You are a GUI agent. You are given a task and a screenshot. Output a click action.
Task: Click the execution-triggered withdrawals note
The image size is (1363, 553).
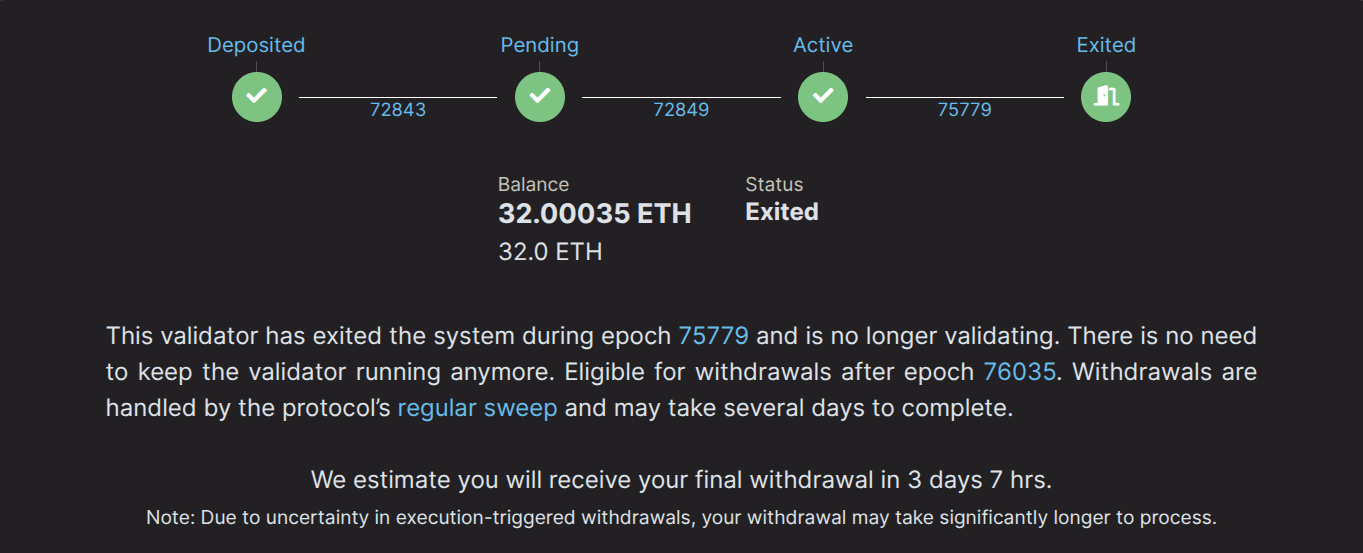point(681,518)
